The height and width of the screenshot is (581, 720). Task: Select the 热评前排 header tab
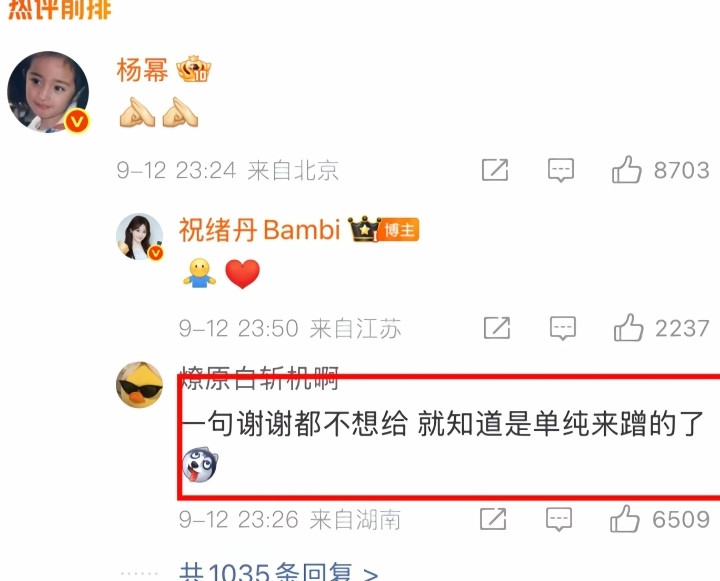coord(60,9)
